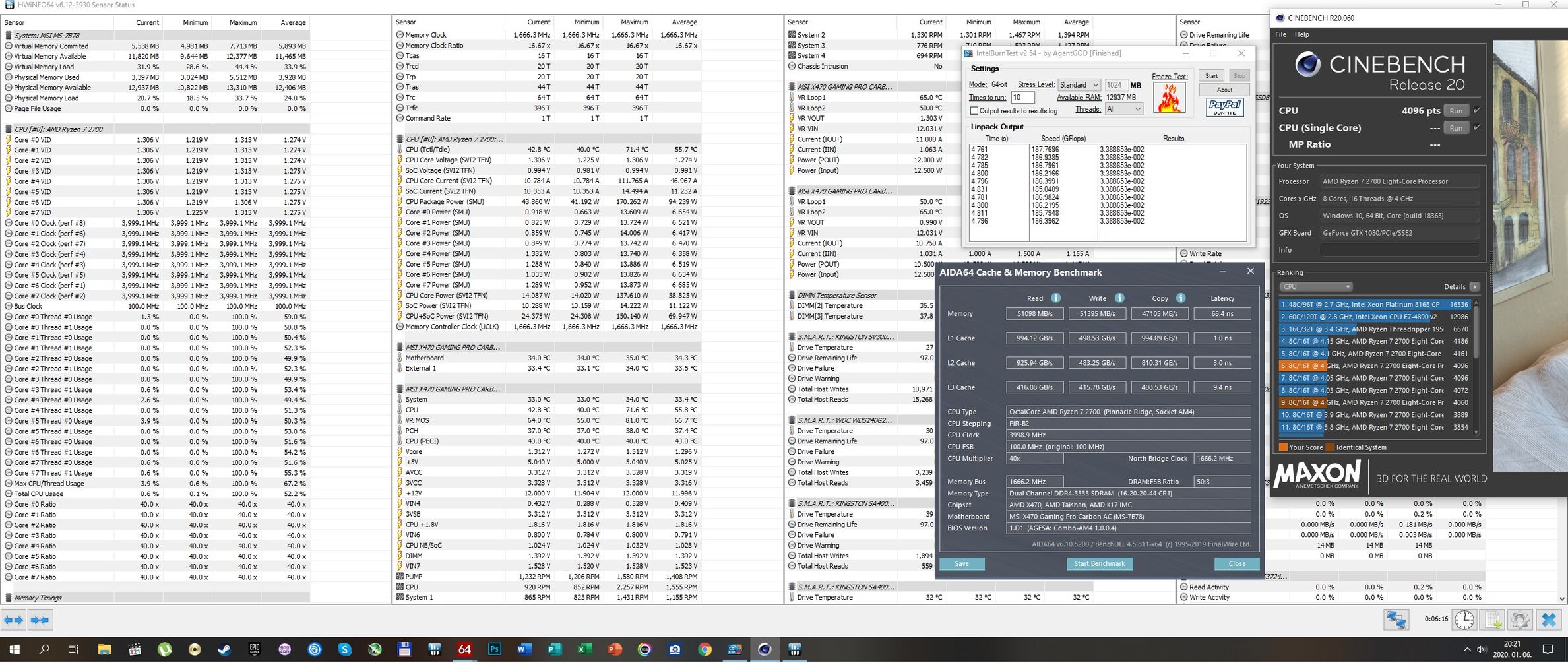Click the Copy info icon in AIDA64
Viewport: 1568px width, 669px height.
pos(1181,298)
